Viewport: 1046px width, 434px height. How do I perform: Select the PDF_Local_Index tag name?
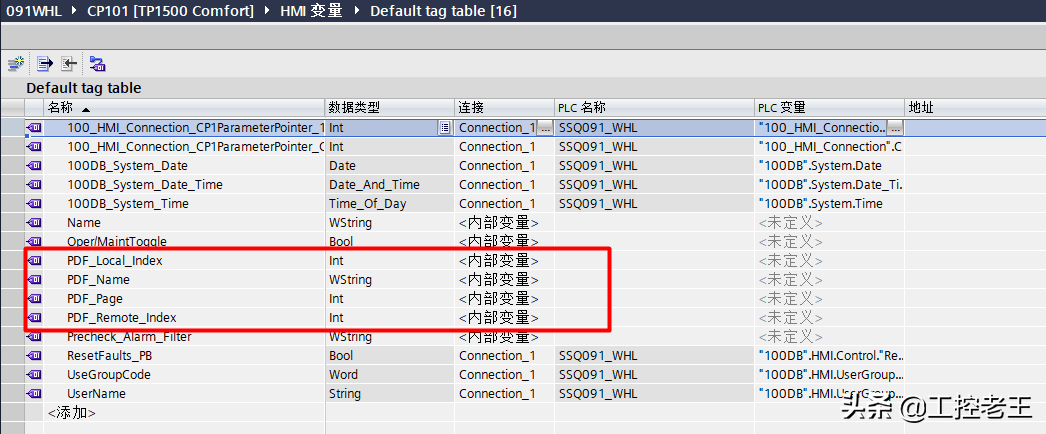pyautogui.click(x=115, y=261)
